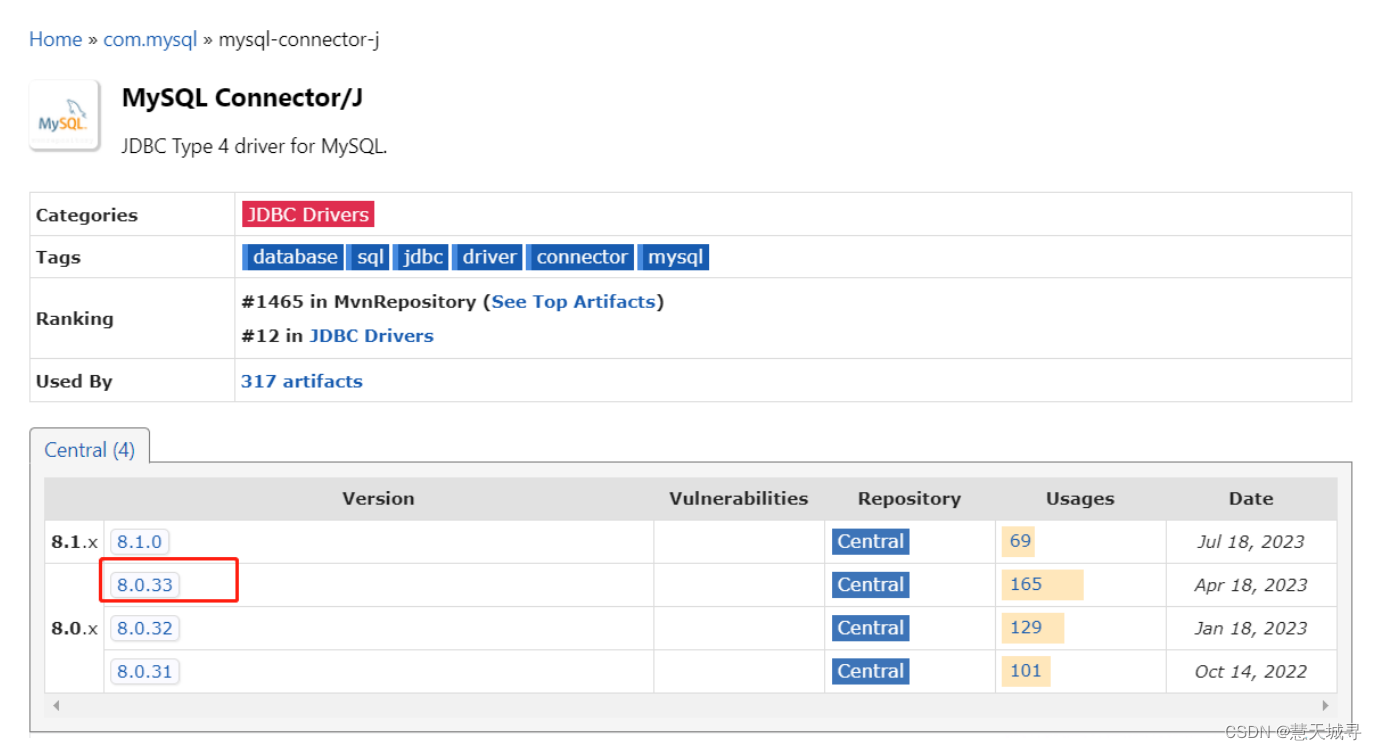
Task: Open See Top Artifacts link
Action: 573,301
